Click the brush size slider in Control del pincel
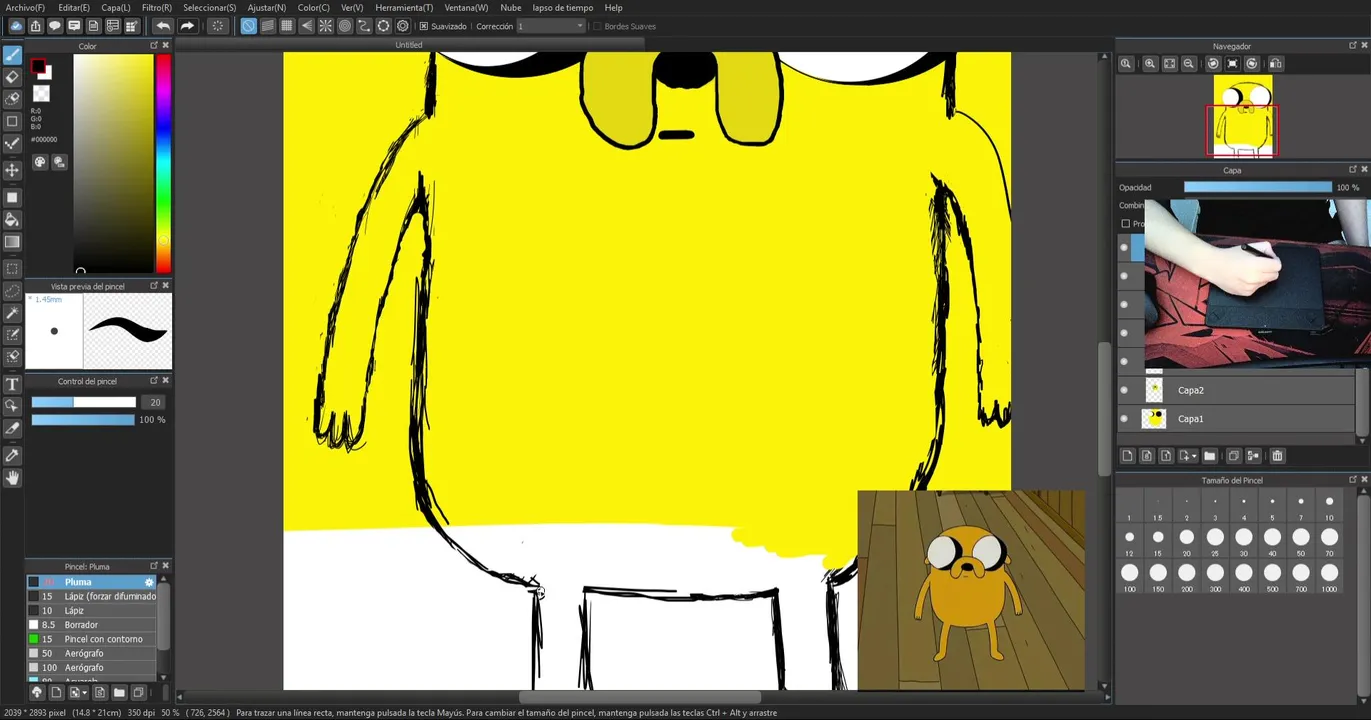 83,402
